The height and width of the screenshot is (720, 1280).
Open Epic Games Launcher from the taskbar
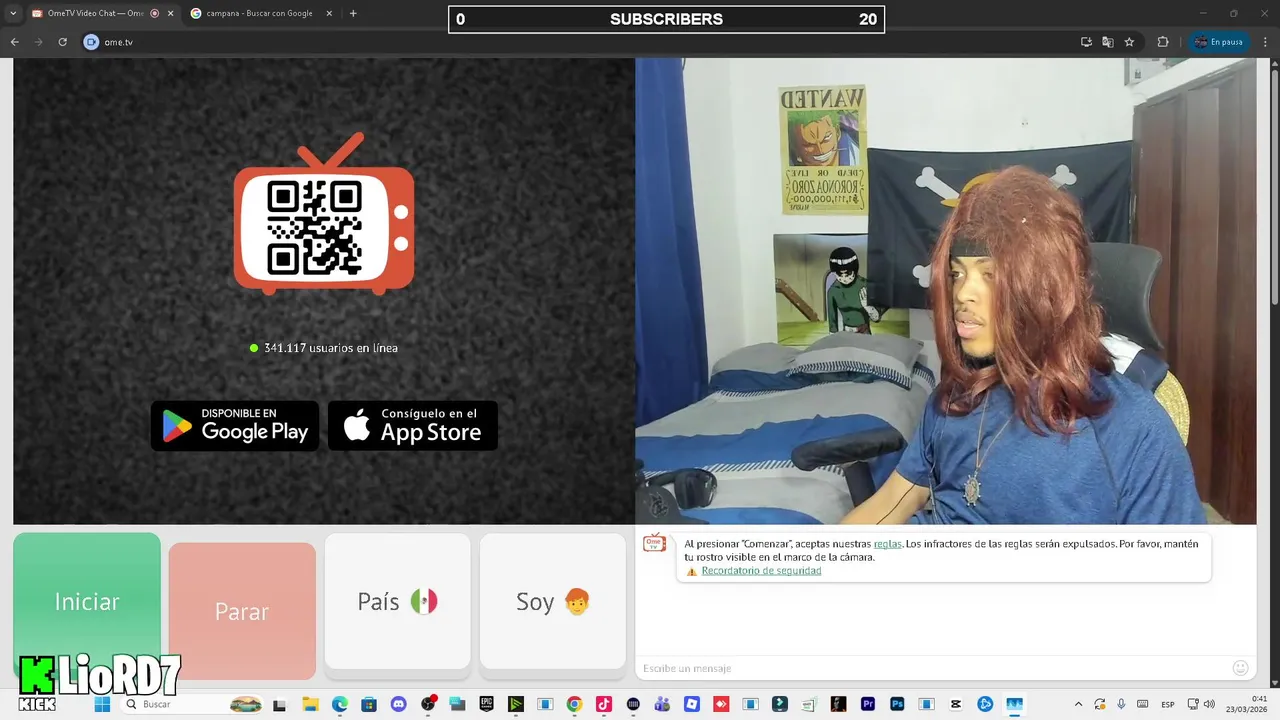[487, 704]
